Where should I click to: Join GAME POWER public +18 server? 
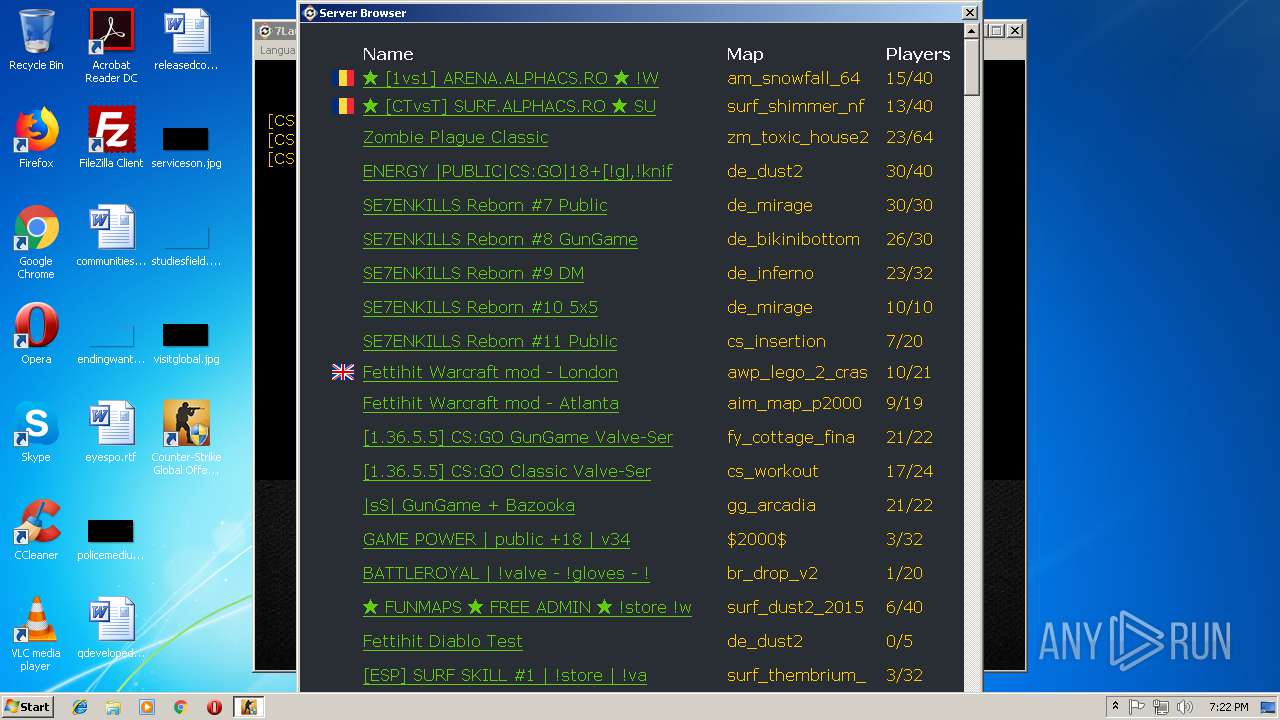[x=497, y=539]
